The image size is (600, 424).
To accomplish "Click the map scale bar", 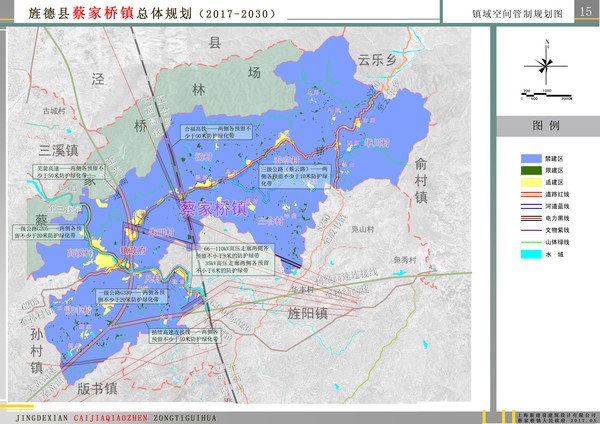I will [x=546, y=95].
